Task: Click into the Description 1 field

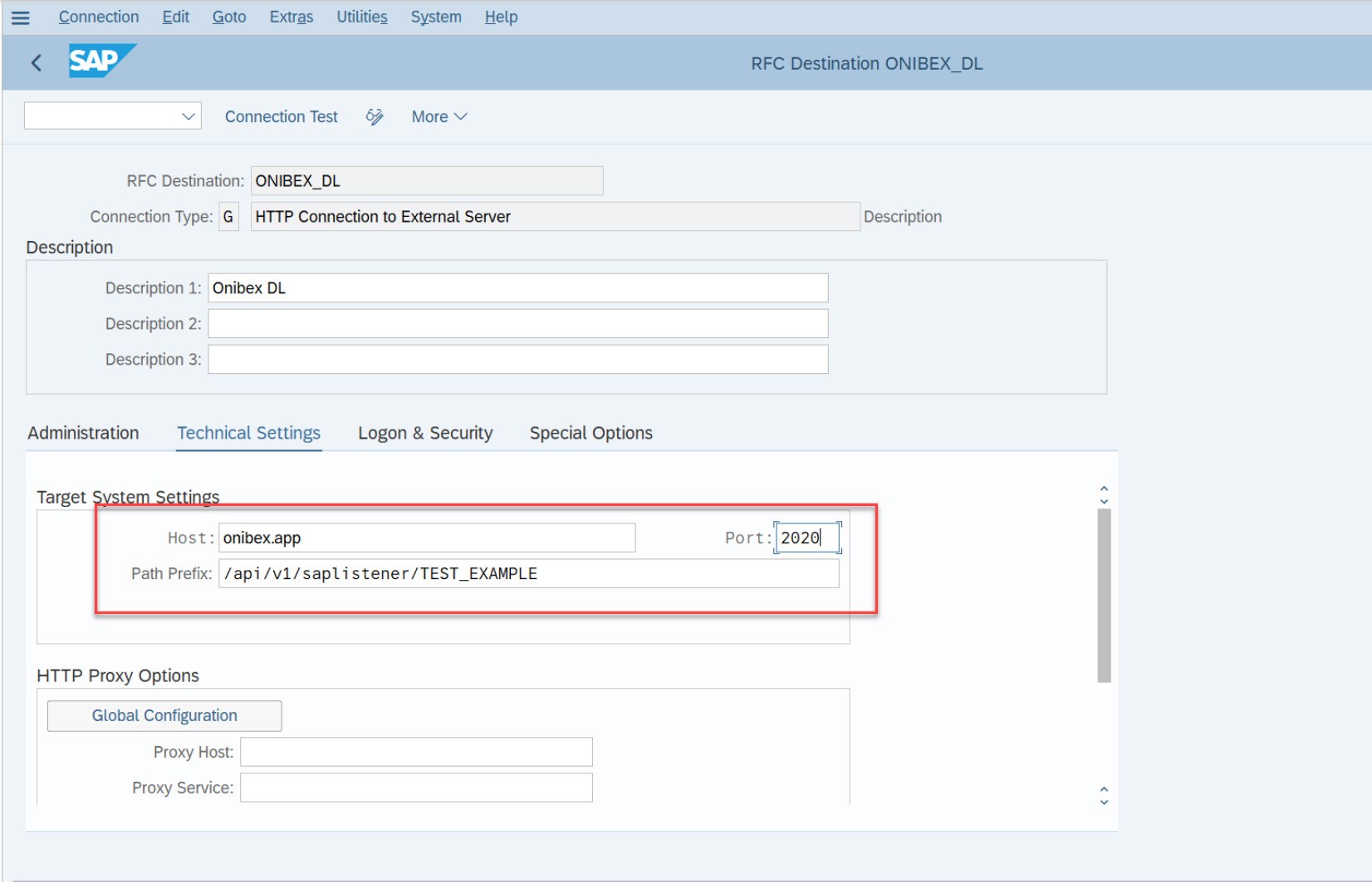Action: (517, 288)
